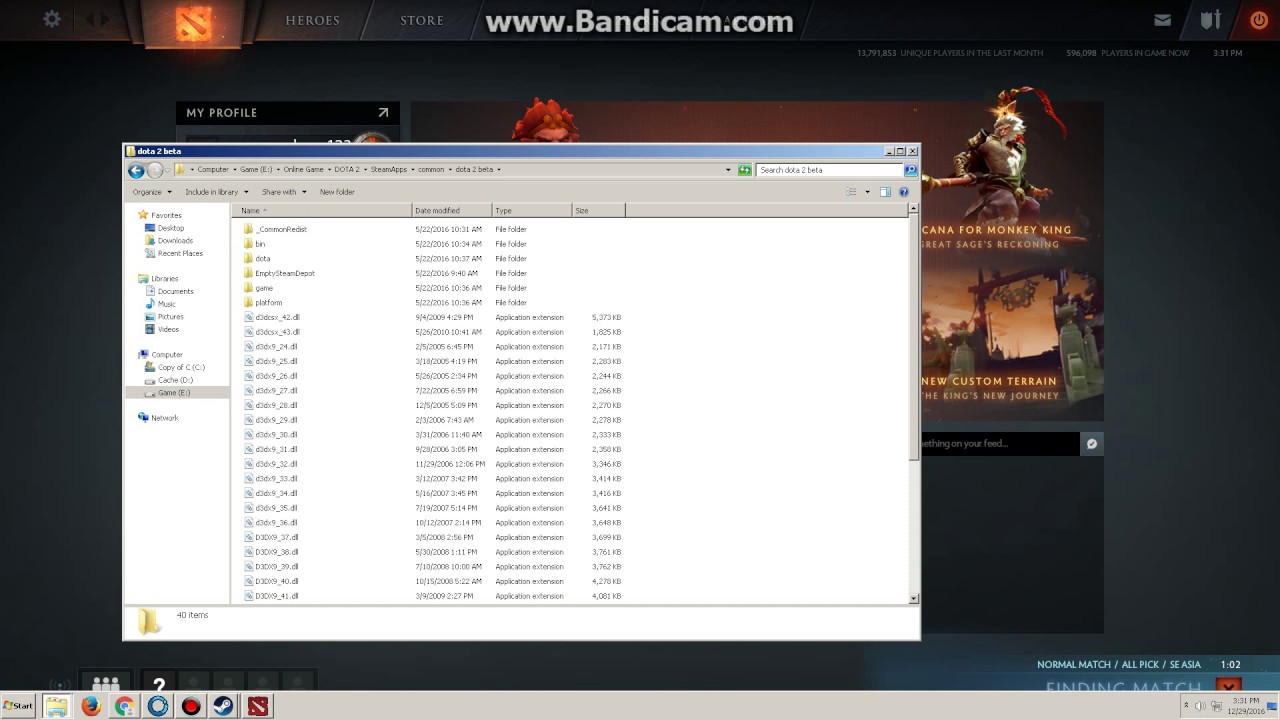This screenshot has width=1280, height=720.
Task: Click SteamApps in the address path
Action: (388, 170)
